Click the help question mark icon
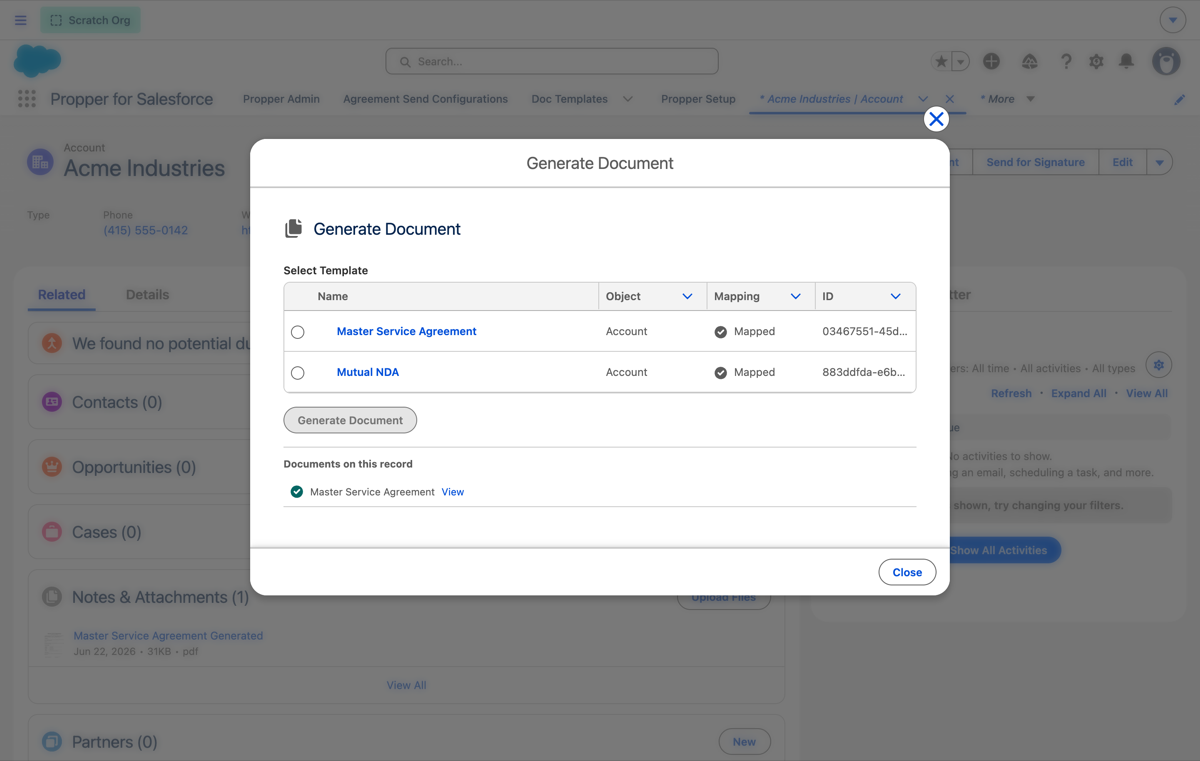The height and width of the screenshot is (761, 1200). pos(1066,61)
